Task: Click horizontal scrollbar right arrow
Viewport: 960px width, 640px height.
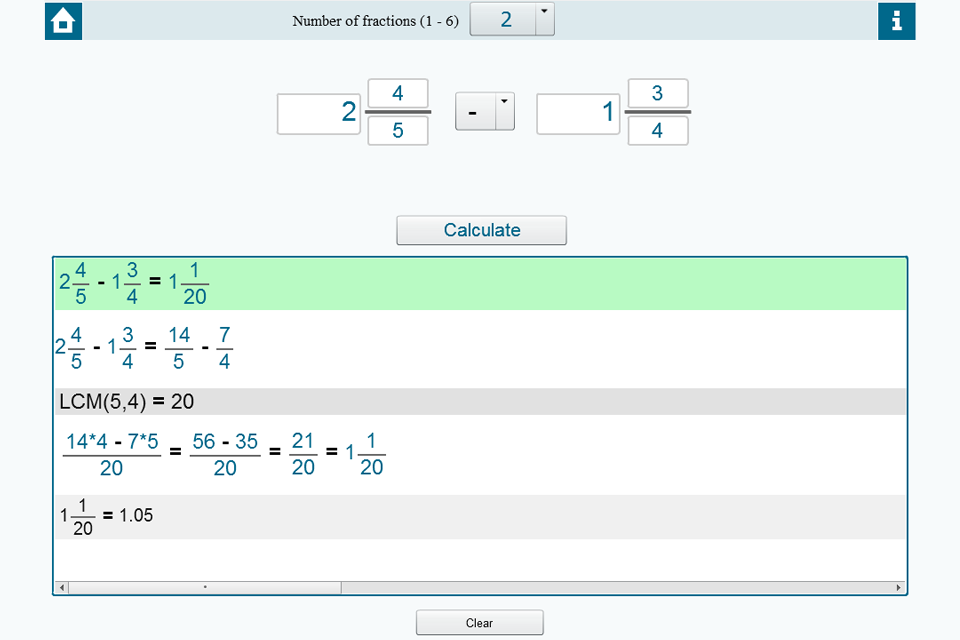Action: (x=898, y=588)
